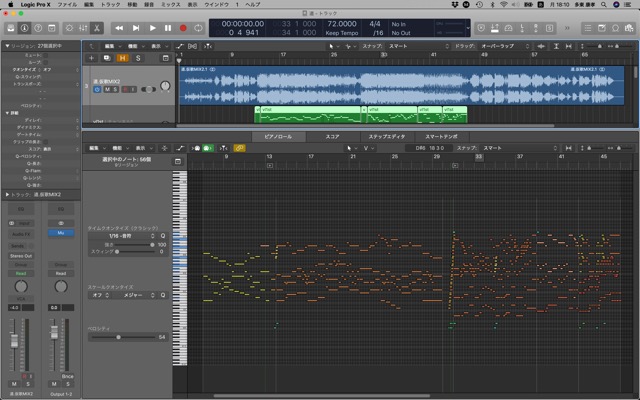Click Duplicate Track button
Screen dimensions: 640x400
(107, 58)
